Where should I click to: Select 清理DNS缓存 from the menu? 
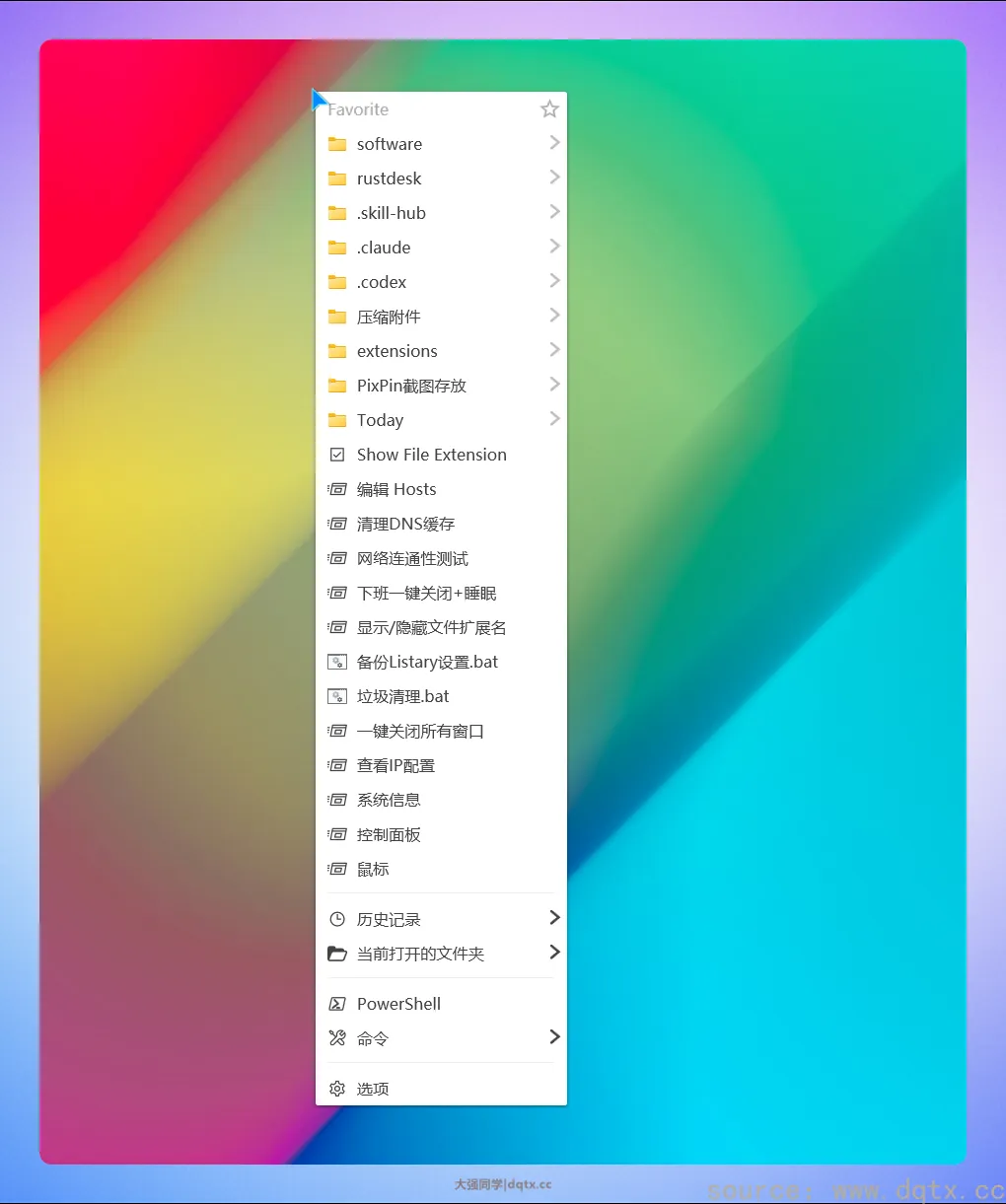point(405,524)
